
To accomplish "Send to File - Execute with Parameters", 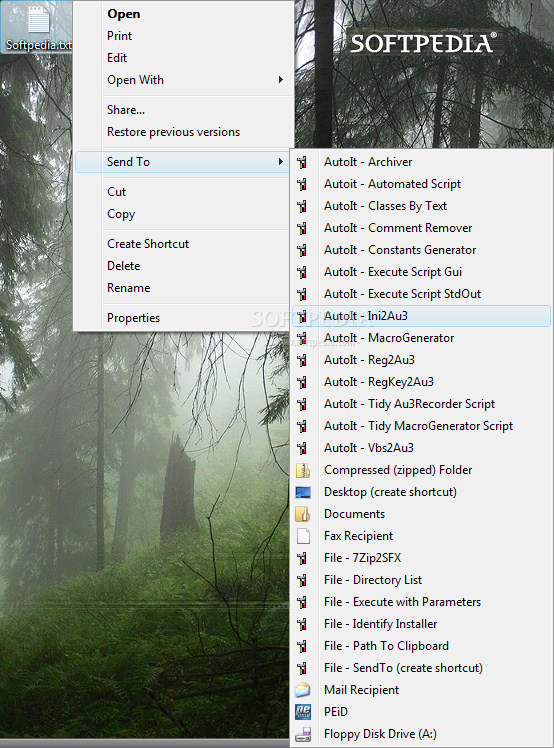I will [x=421, y=602].
